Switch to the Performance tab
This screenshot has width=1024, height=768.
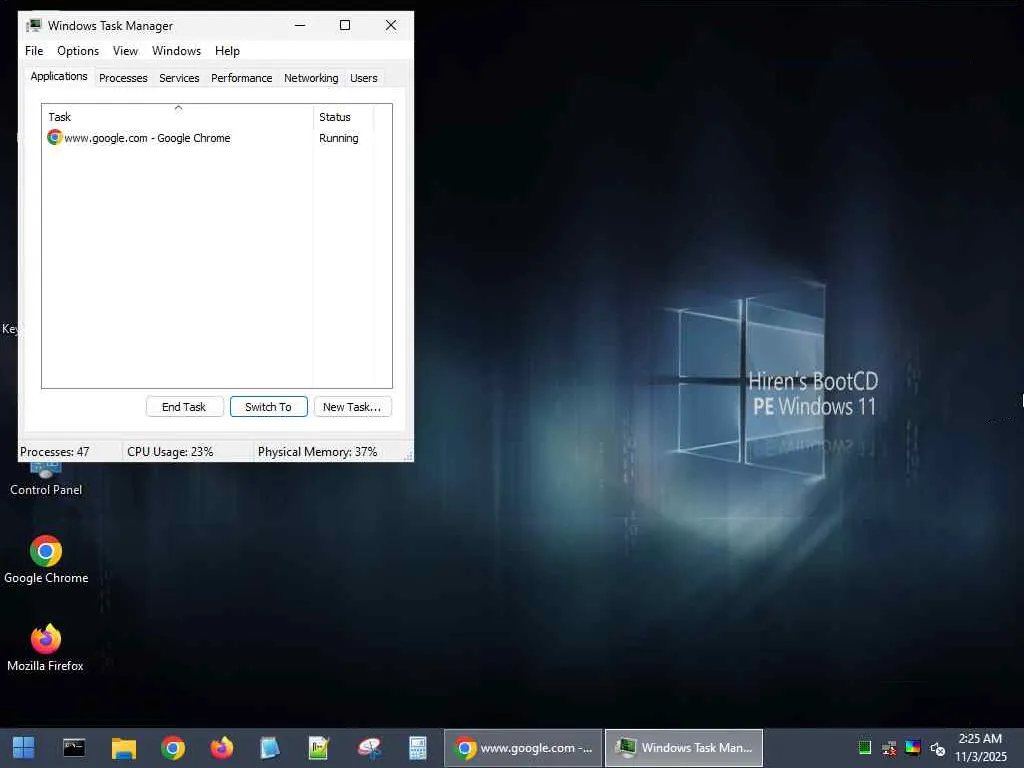[242, 78]
